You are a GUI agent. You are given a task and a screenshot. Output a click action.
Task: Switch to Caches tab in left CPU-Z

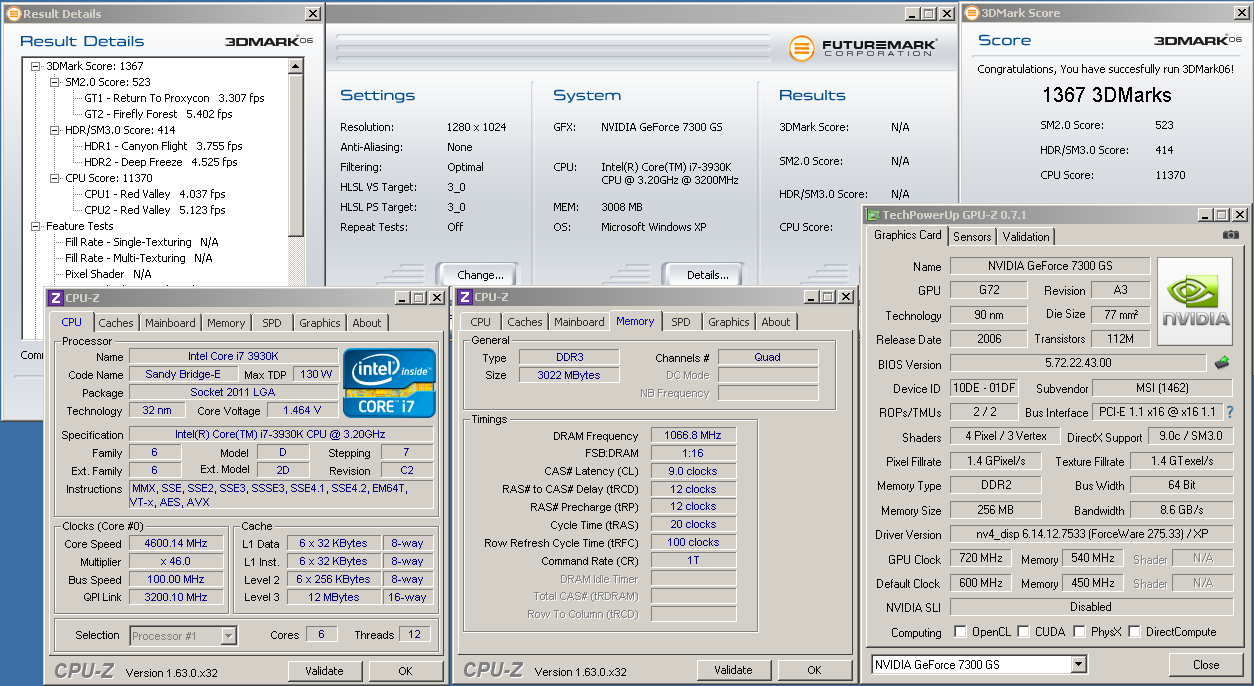[116, 323]
